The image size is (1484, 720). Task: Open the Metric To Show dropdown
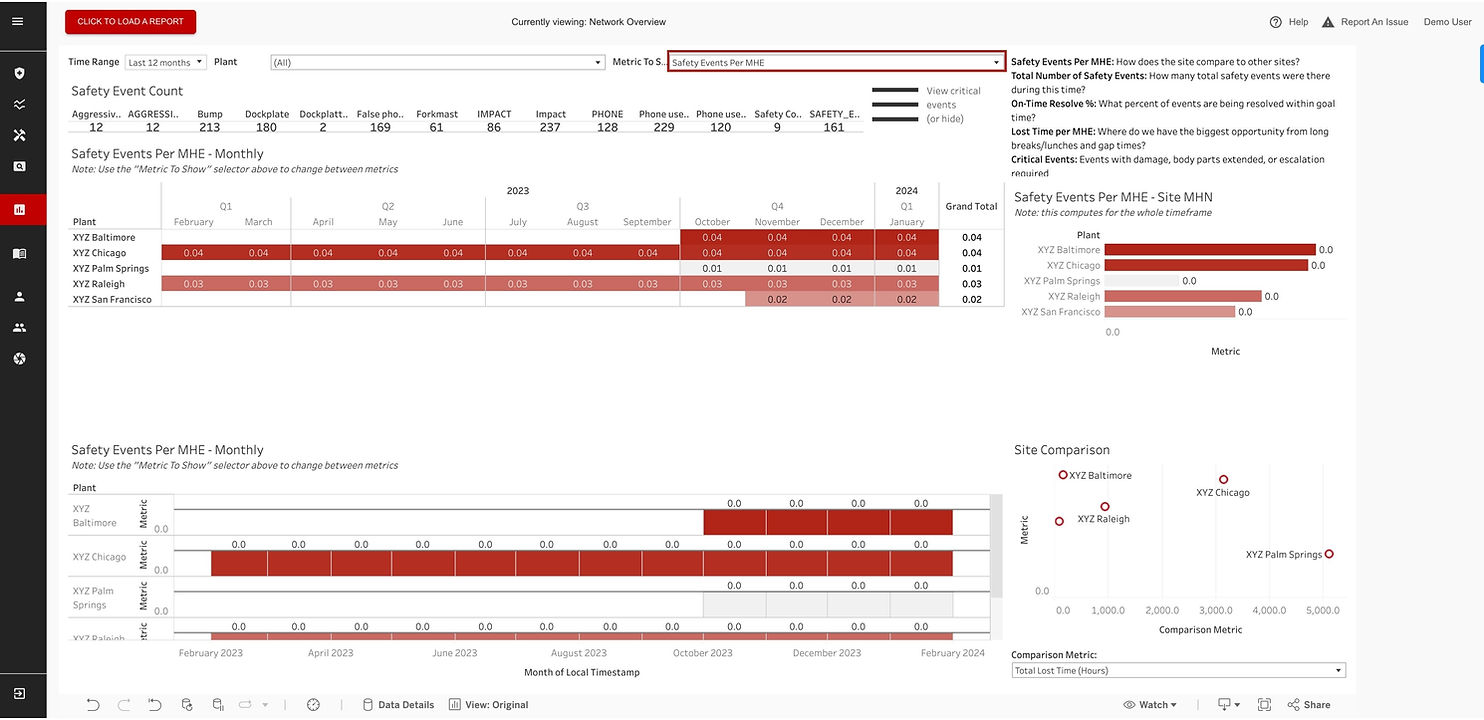tap(836, 62)
